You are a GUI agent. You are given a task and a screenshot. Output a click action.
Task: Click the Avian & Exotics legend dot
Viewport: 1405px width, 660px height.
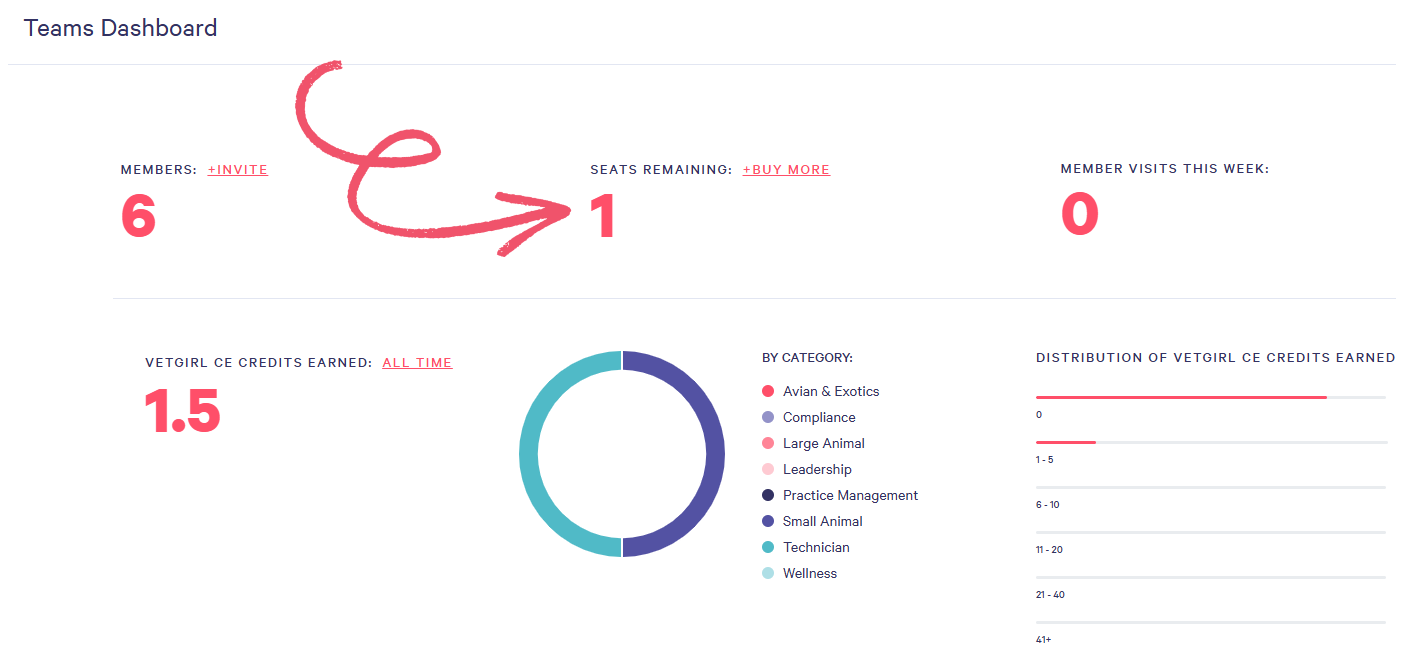tap(768, 391)
